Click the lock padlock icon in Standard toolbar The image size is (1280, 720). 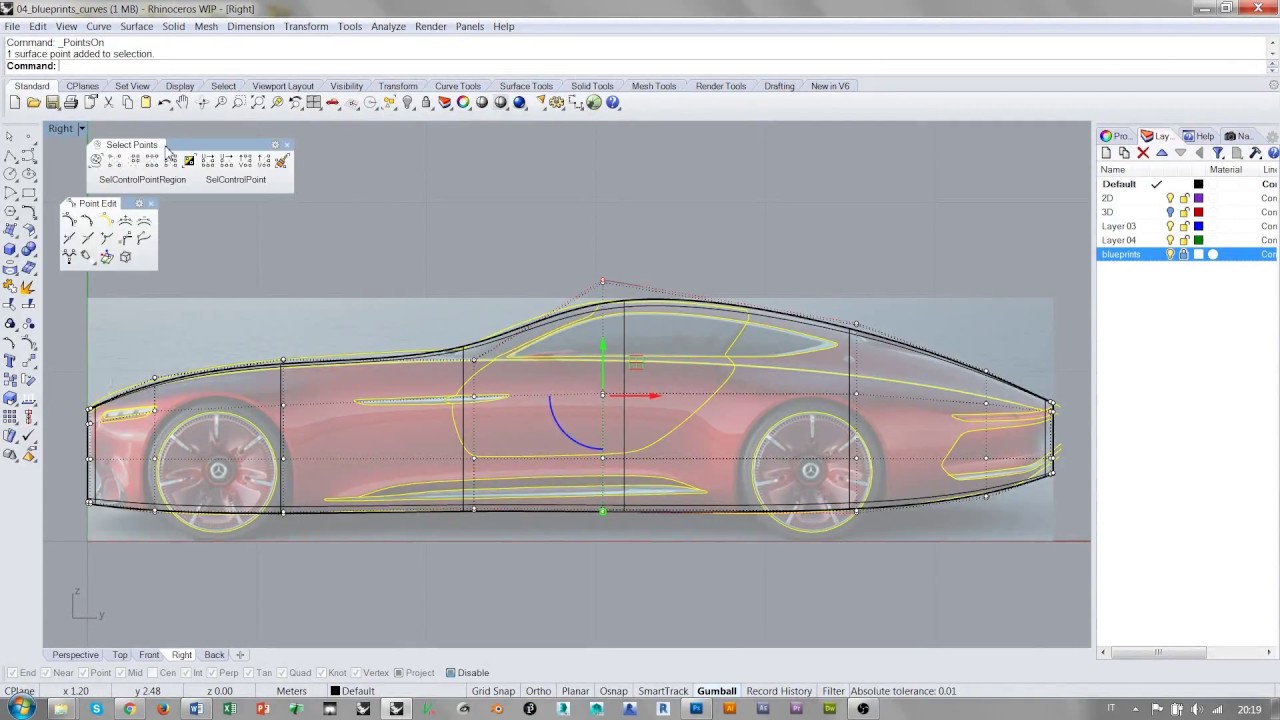point(426,103)
